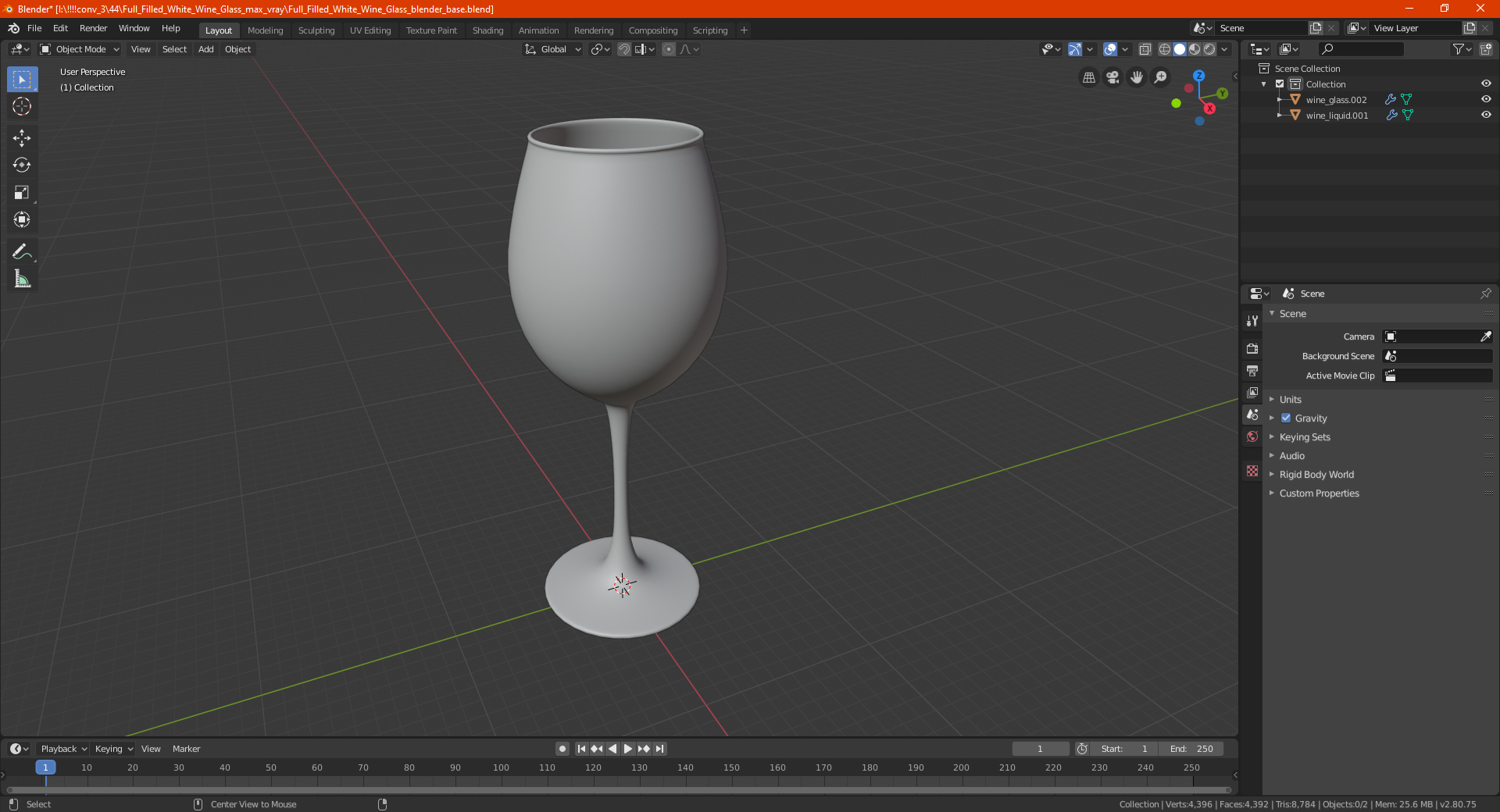This screenshot has height=812, width=1500.
Task: Switch to Modeling workspace tab
Action: pyautogui.click(x=265, y=30)
